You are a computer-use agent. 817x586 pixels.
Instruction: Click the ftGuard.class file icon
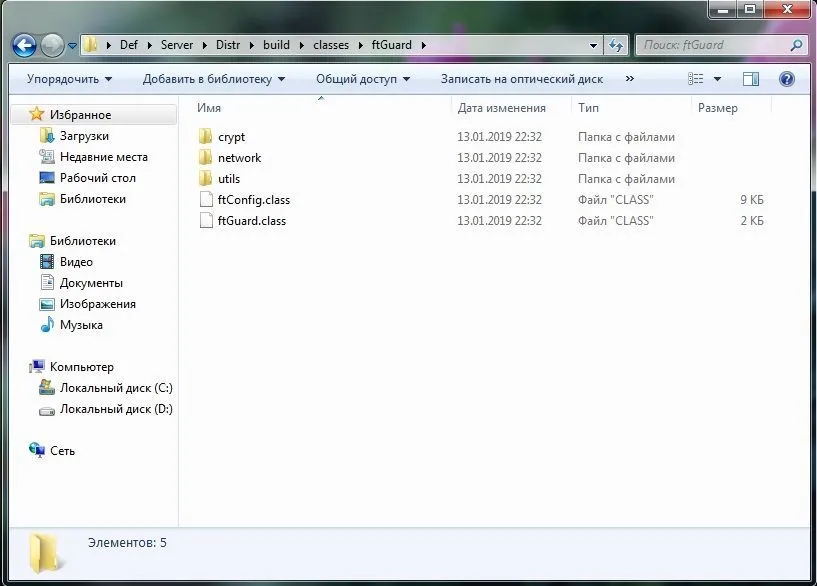tap(206, 221)
